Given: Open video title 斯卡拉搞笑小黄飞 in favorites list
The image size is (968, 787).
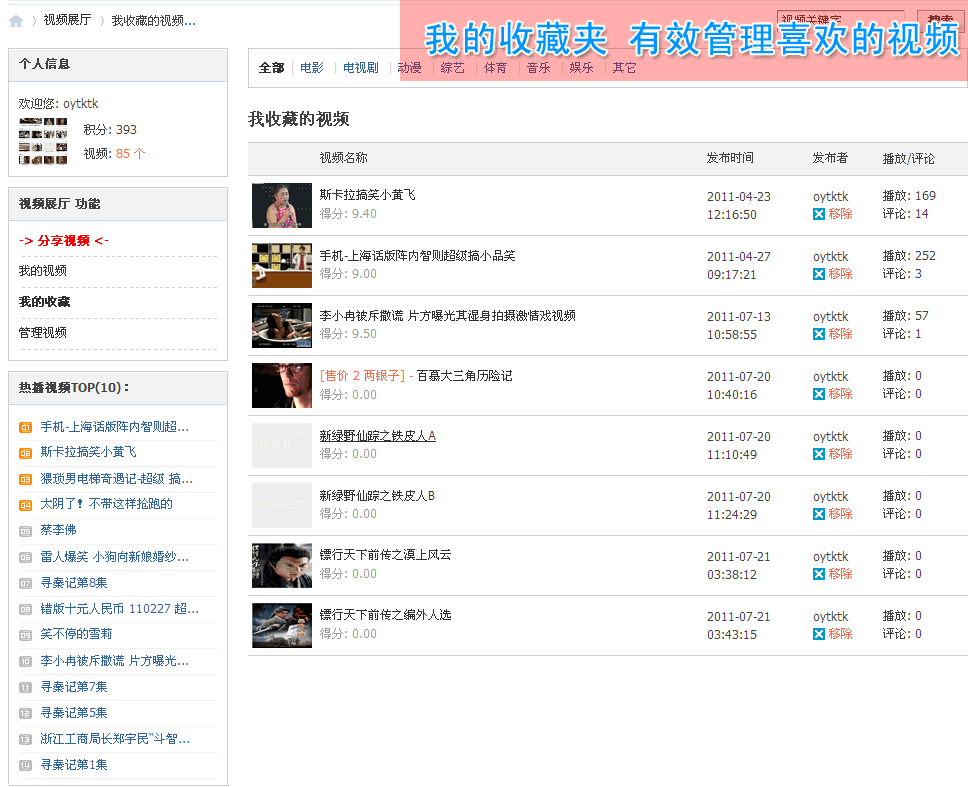Looking at the screenshot, I should (367, 195).
